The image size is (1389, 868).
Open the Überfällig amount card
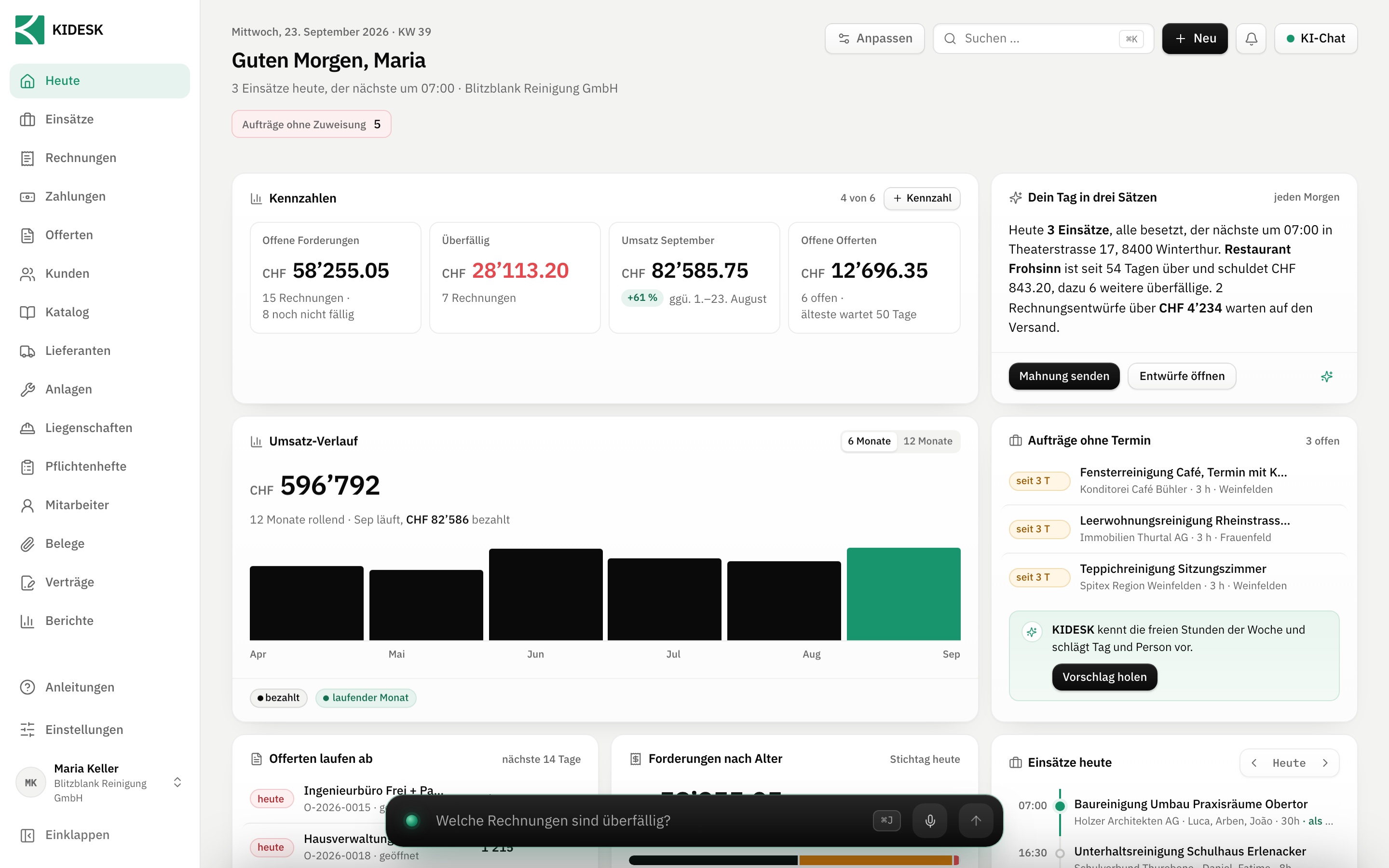click(x=515, y=277)
